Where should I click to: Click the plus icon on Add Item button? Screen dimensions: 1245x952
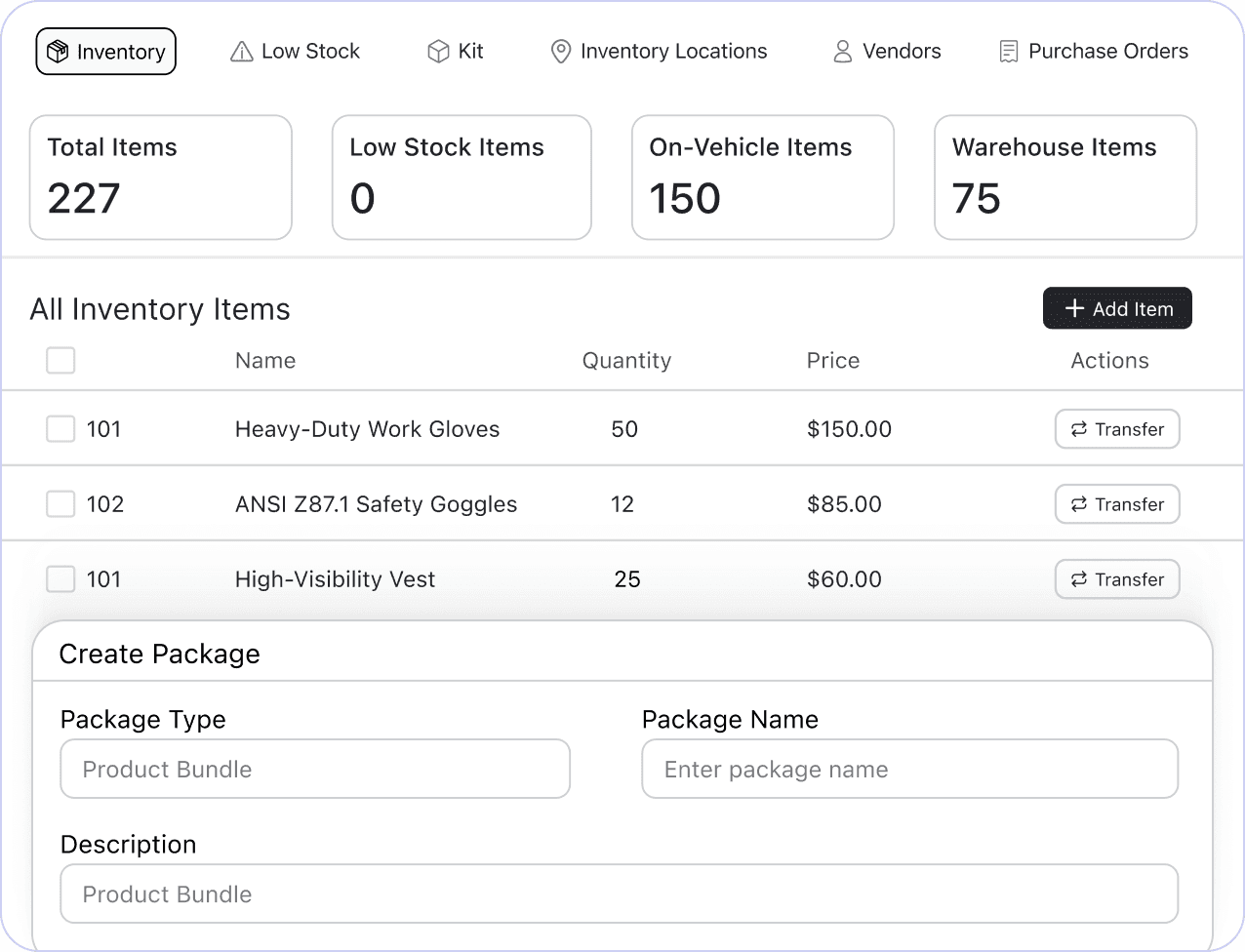[1073, 308]
